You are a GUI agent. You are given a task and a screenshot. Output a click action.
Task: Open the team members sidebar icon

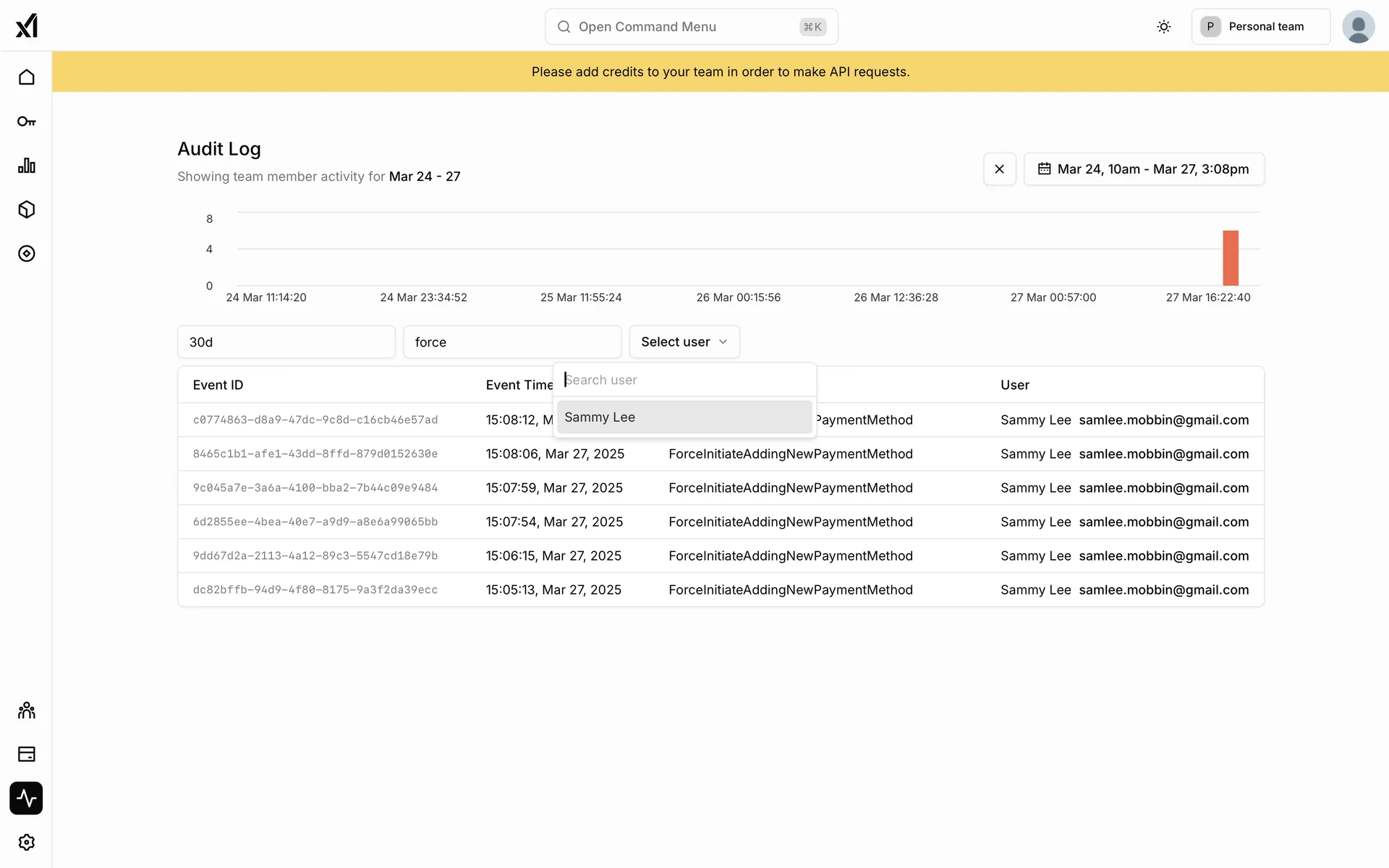[x=27, y=710]
